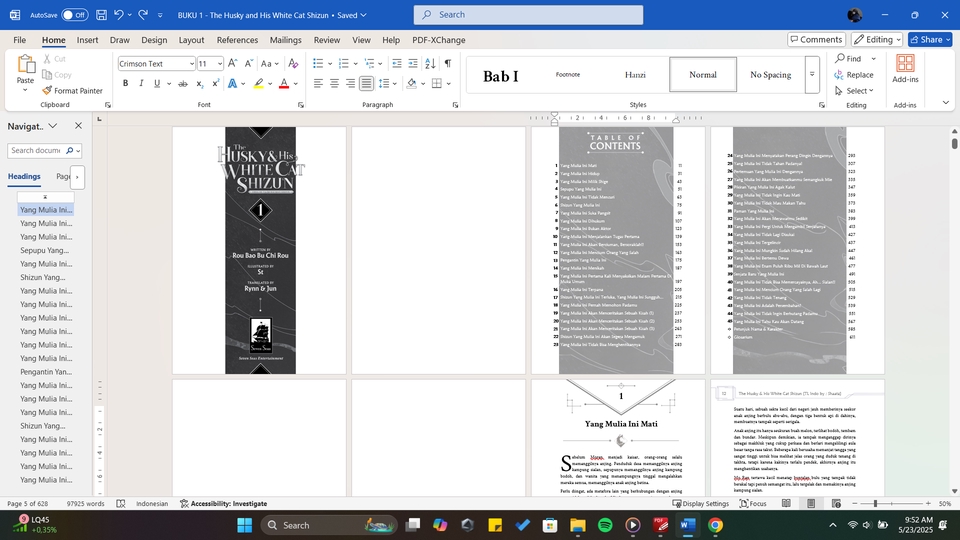960x540 pixels.
Task: Redo the last action
Action: tap(143, 15)
